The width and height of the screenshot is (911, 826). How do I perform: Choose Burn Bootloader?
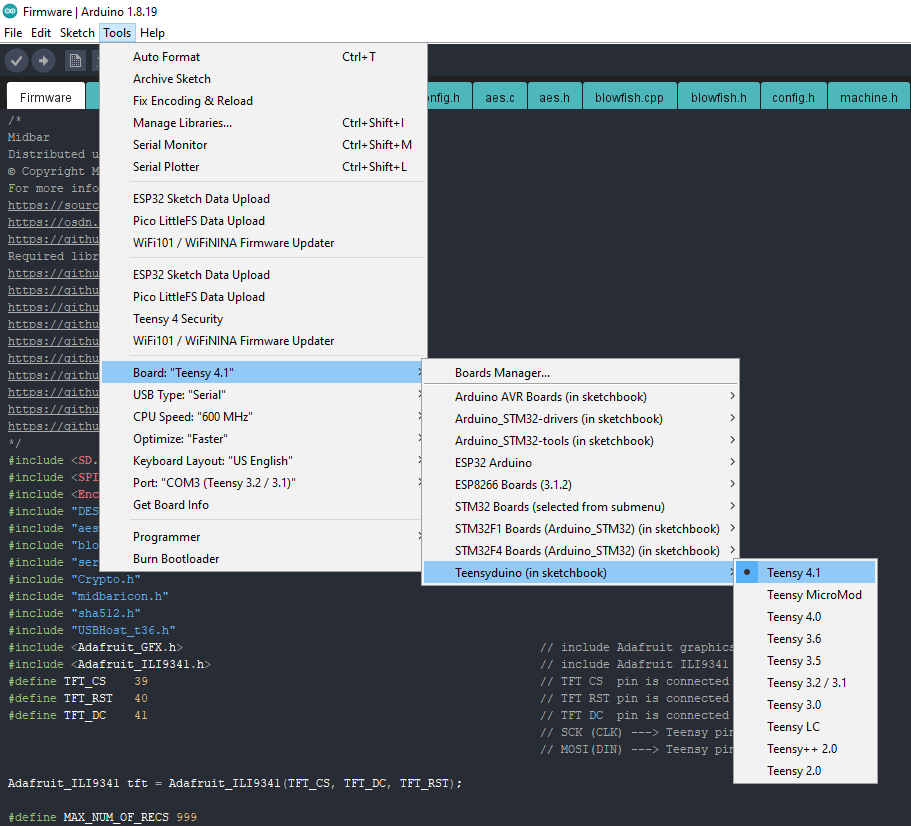coord(263,559)
